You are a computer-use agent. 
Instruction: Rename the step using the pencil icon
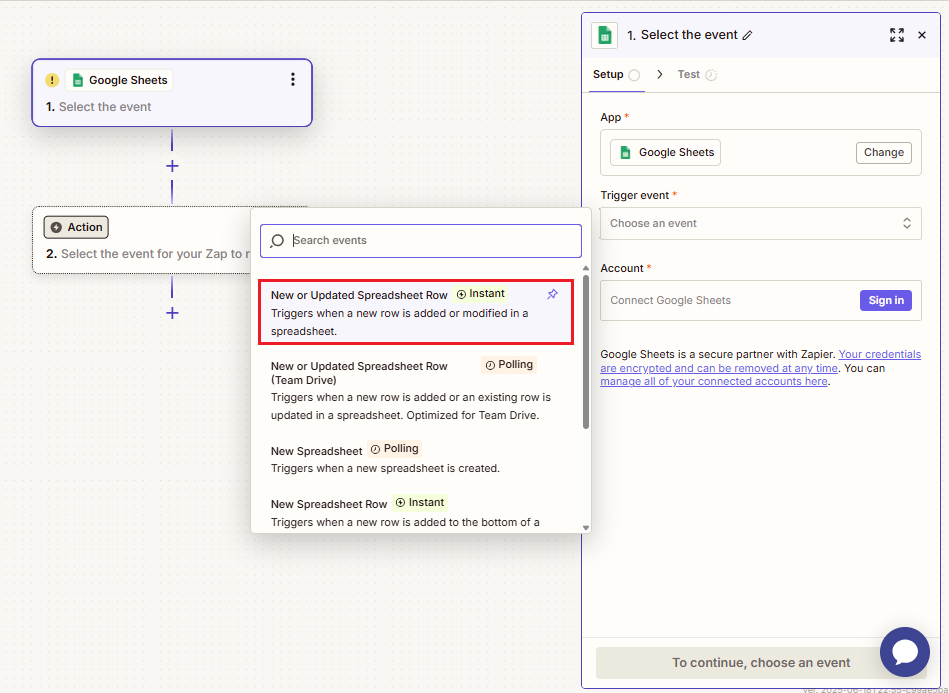pyautogui.click(x=747, y=35)
